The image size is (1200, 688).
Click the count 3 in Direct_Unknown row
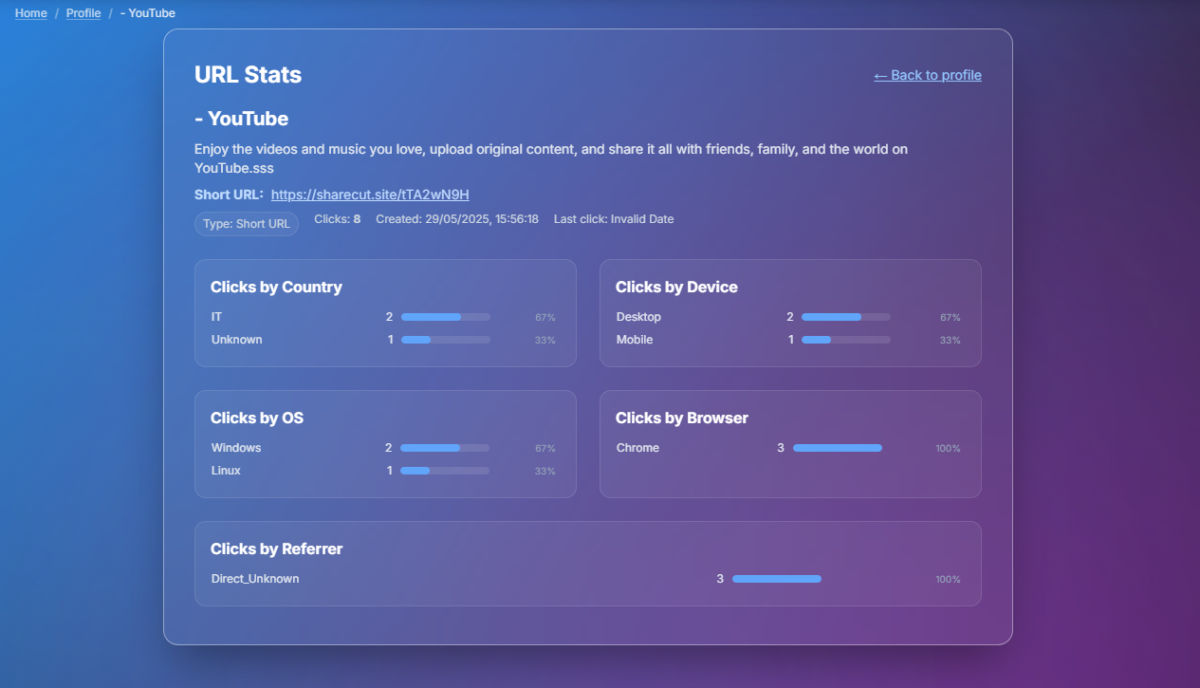coord(720,579)
